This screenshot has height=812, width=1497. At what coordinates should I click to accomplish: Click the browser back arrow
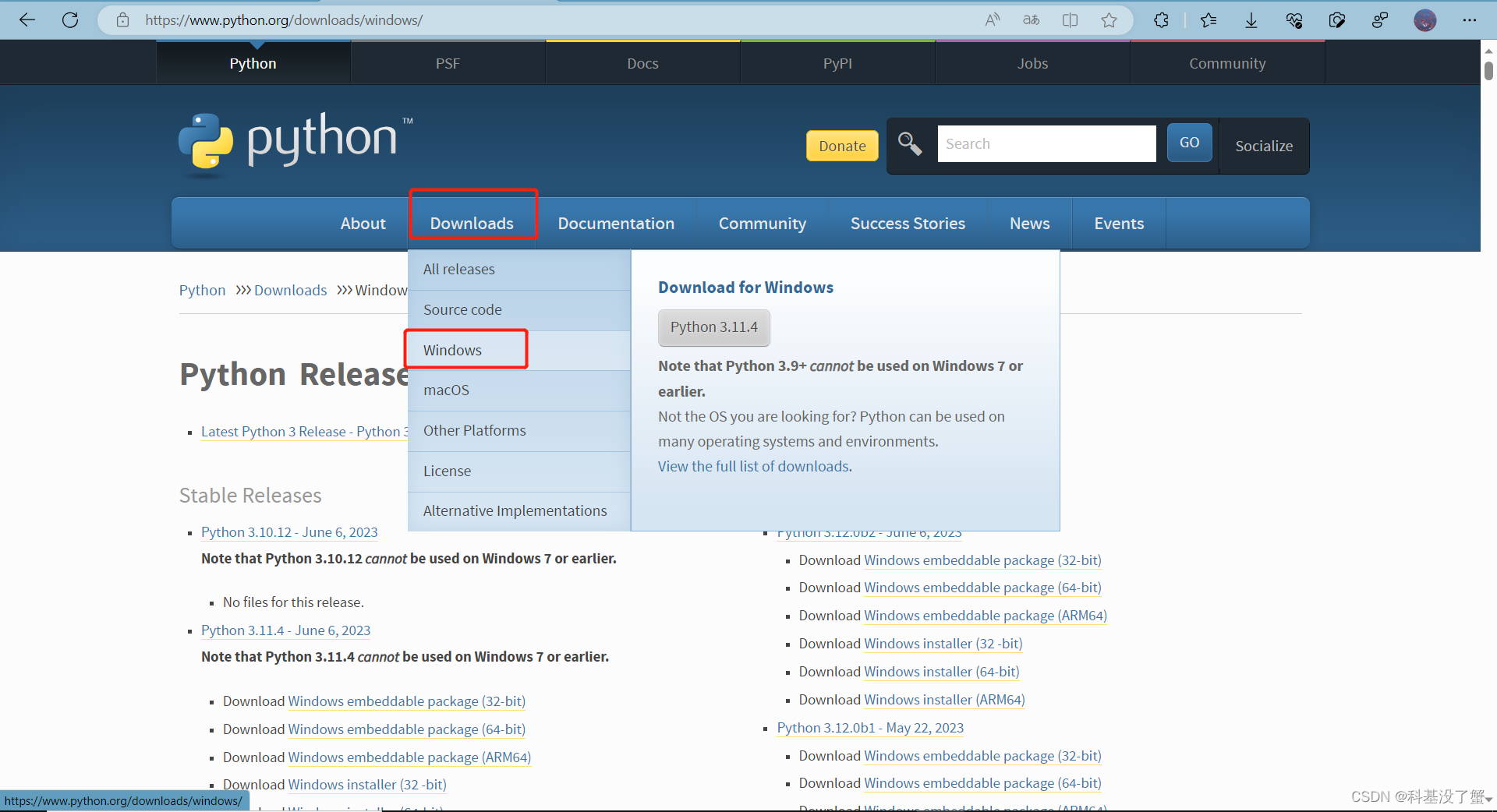(x=27, y=20)
